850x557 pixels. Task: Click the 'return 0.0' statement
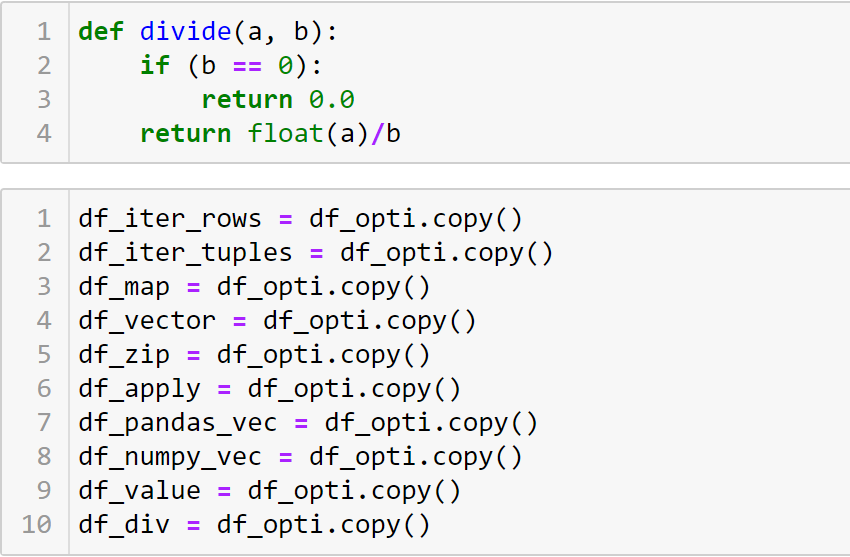278,100
